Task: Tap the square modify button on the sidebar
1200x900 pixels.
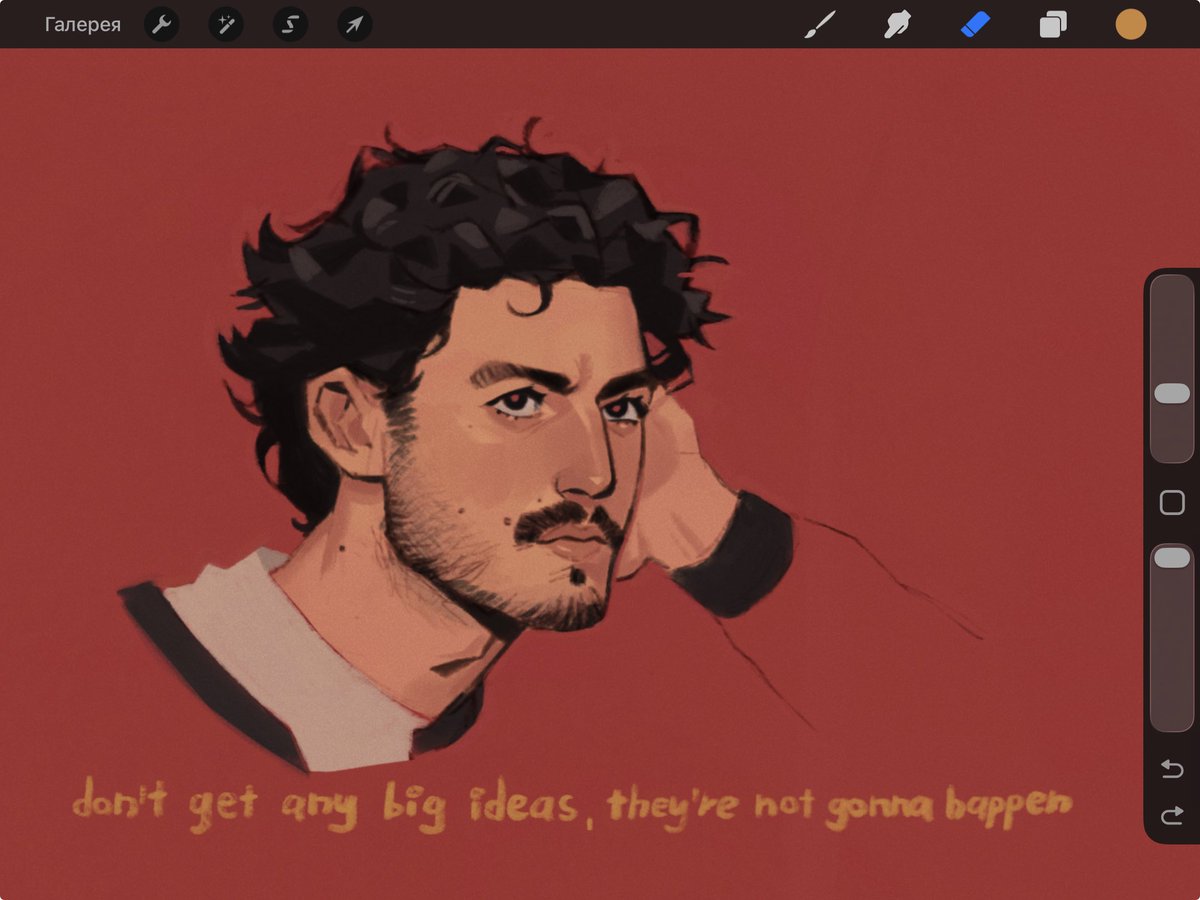Action: [1172, 502]
